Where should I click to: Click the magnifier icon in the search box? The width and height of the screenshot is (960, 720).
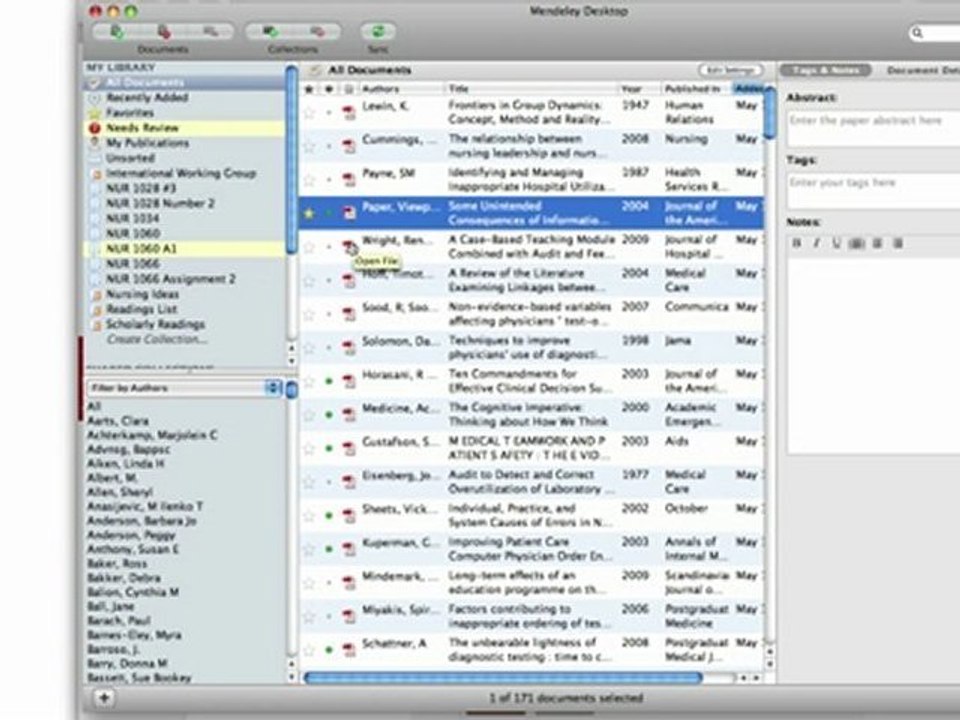point(917,32)
